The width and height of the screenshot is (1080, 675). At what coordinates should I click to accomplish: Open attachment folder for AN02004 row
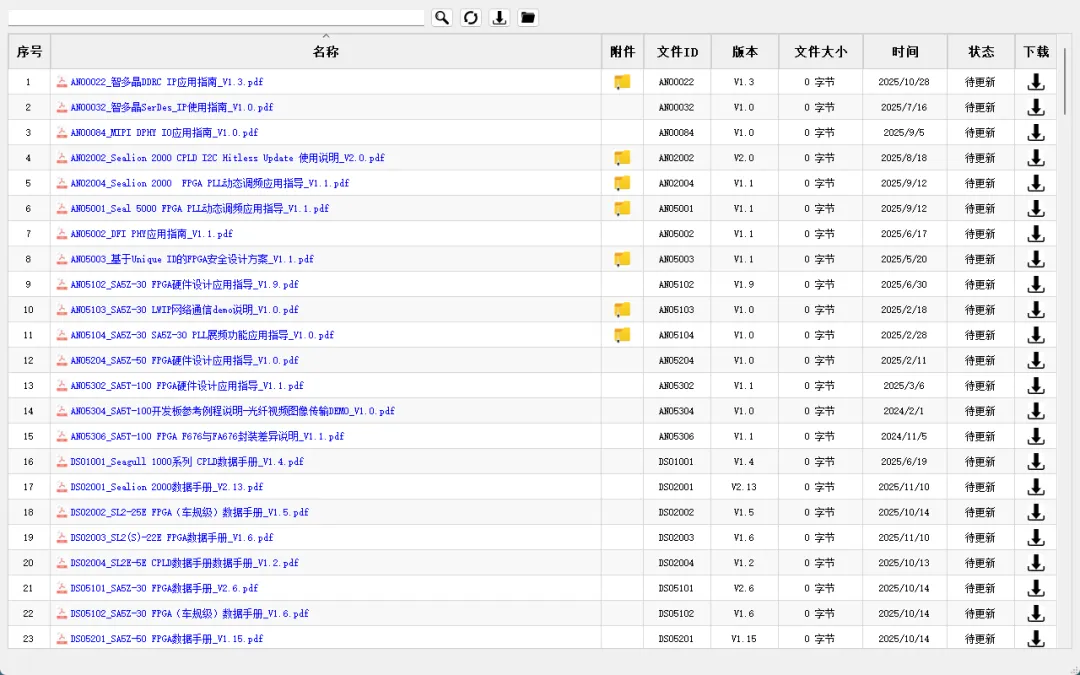pos(622,183)
